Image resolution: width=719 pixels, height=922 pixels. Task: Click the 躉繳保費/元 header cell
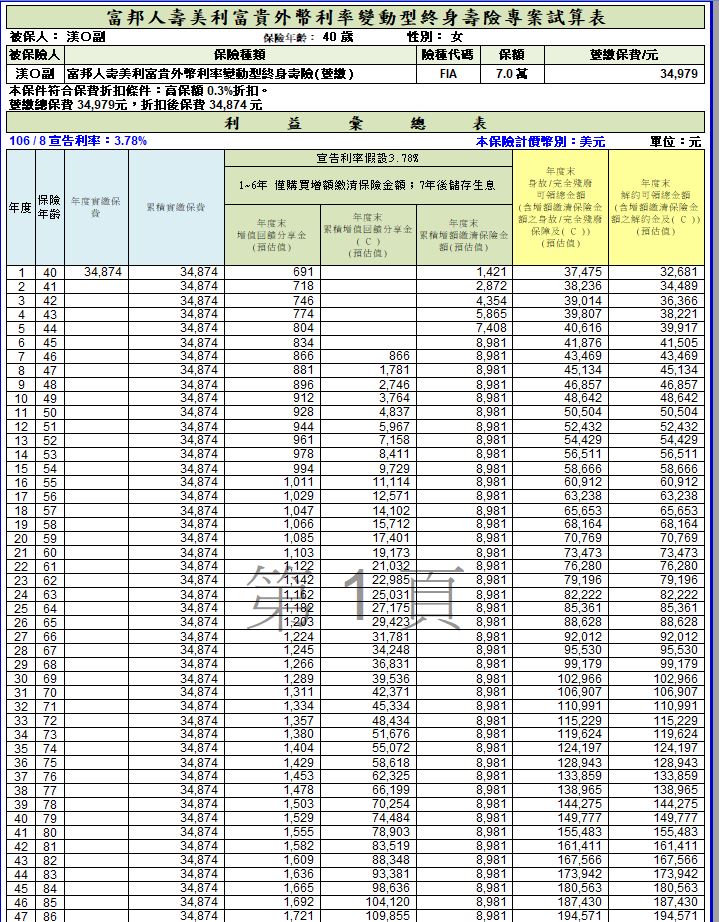tap(624, 55)
